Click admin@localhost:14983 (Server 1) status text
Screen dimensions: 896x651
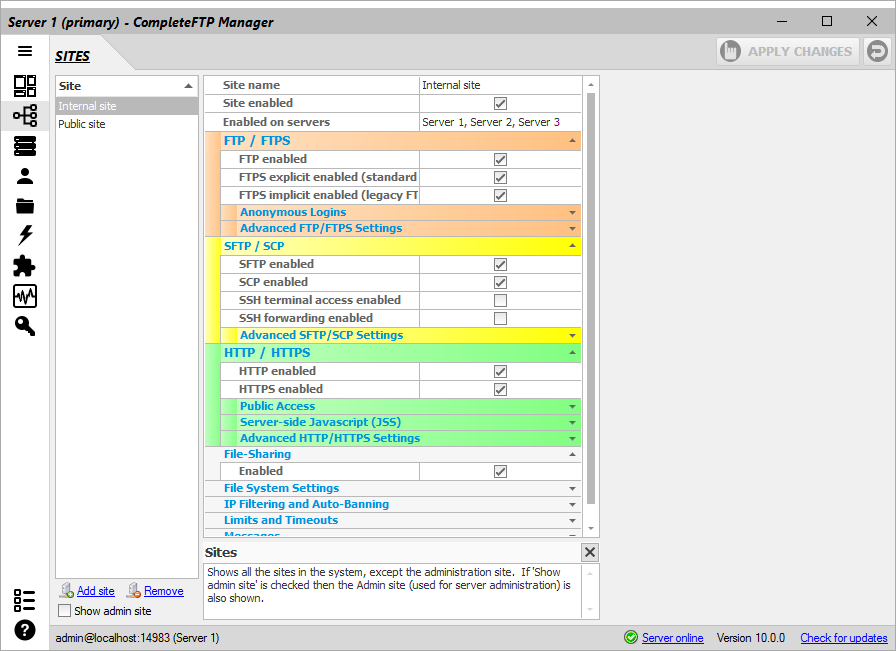[x=137, y=638]
